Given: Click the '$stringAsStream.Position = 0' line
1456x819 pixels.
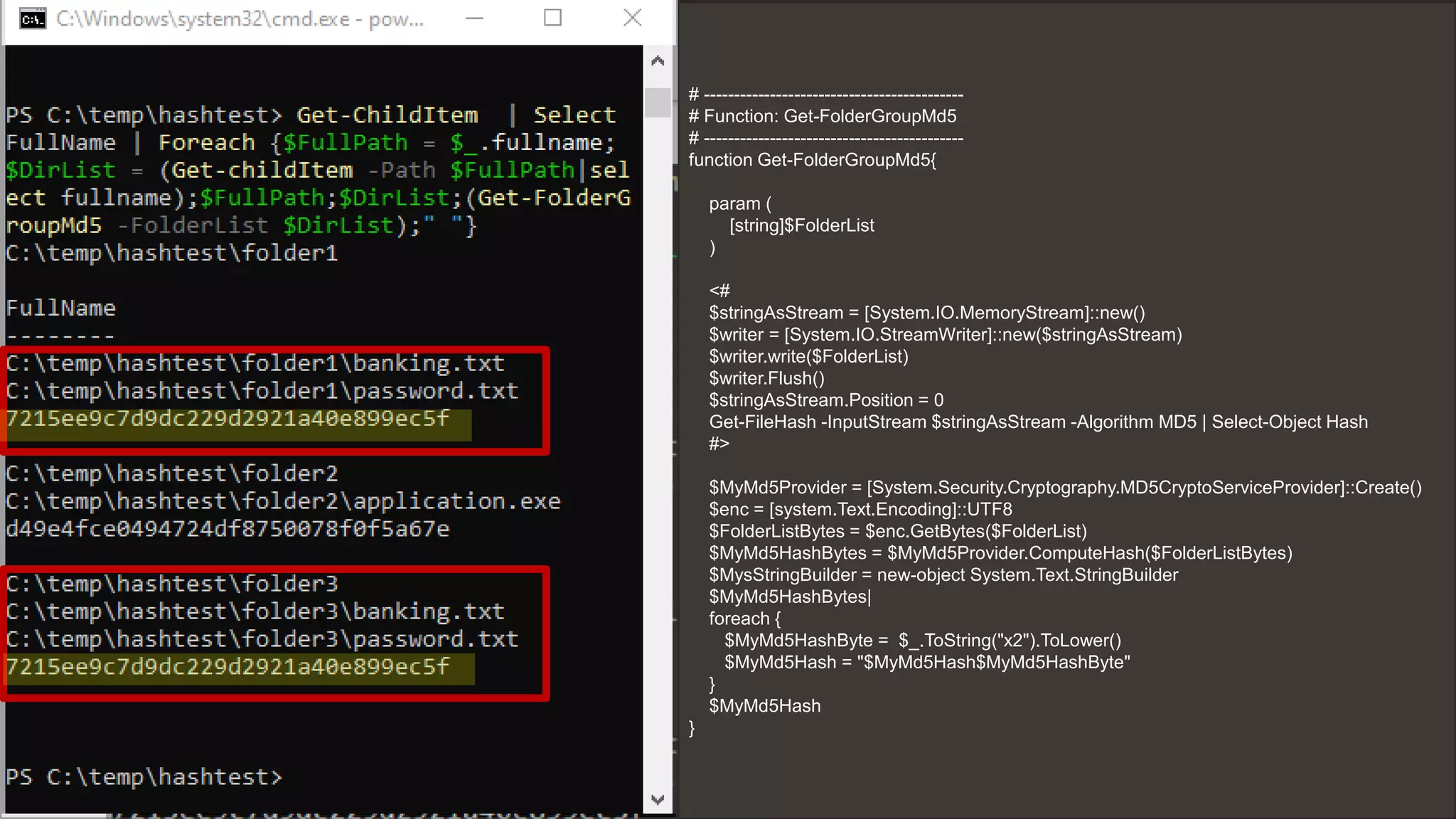Looking at the screenshot, I should [826, 400].
